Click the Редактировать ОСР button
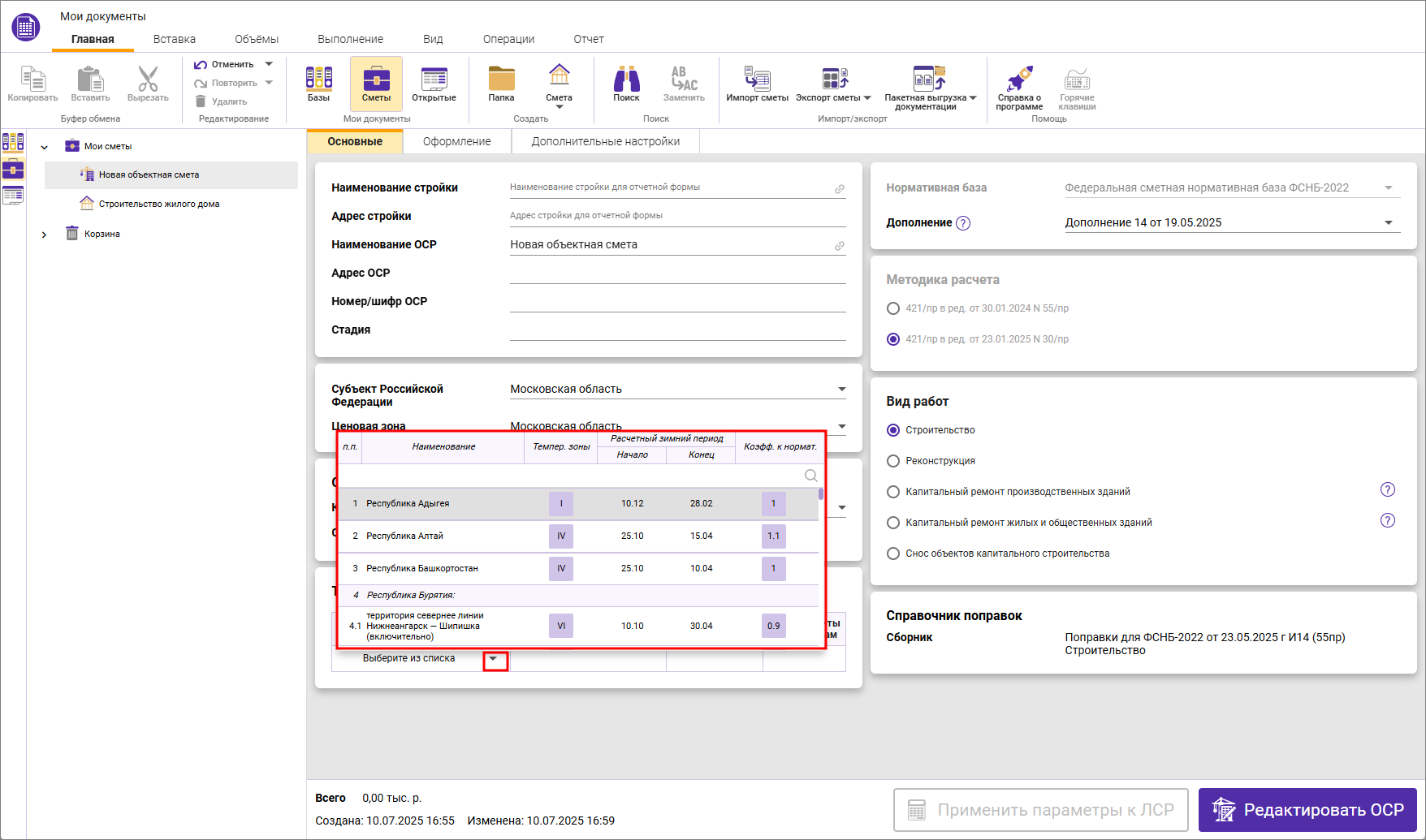 click(1307, 810)
